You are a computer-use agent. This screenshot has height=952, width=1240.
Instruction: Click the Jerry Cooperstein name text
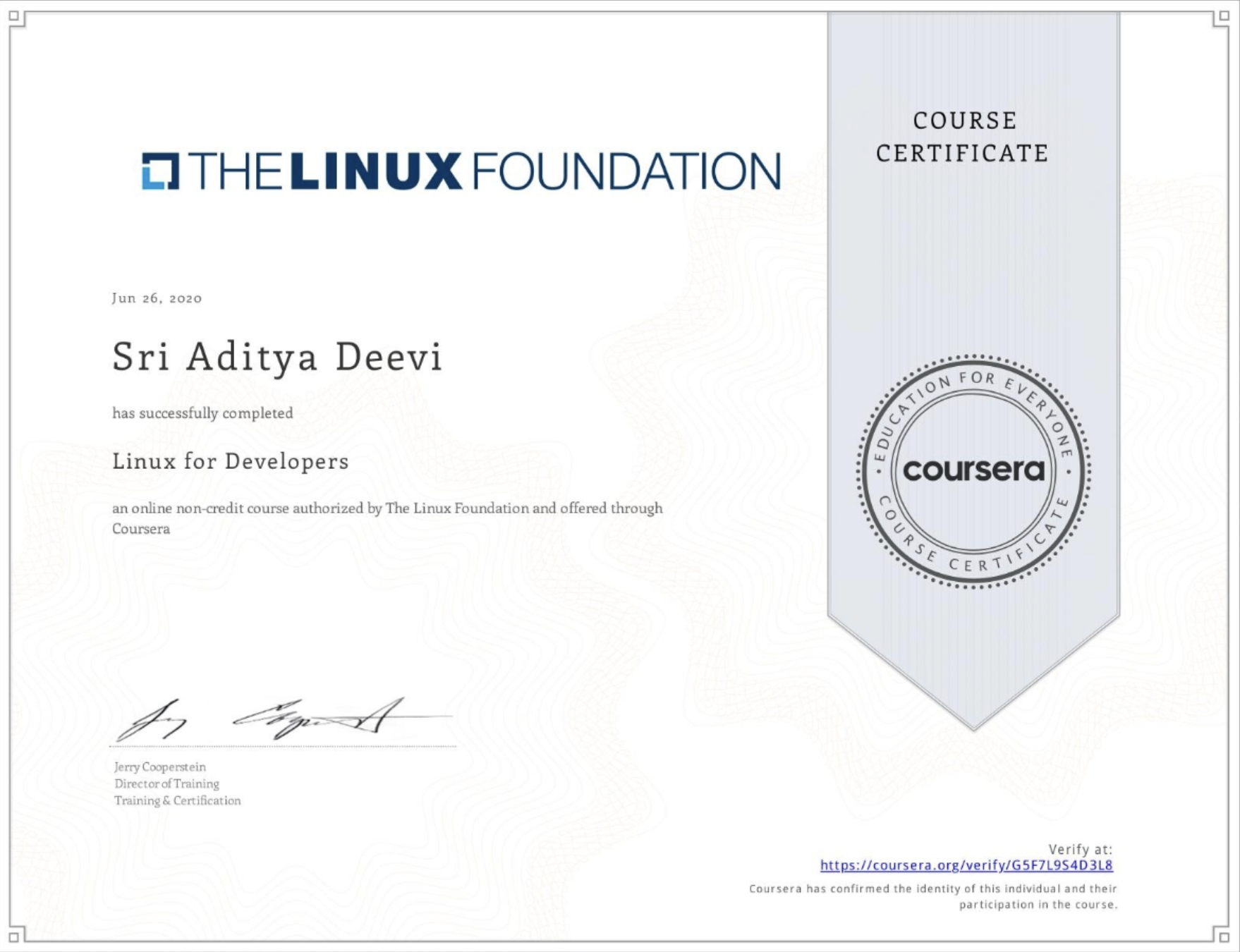pos(160,767)
